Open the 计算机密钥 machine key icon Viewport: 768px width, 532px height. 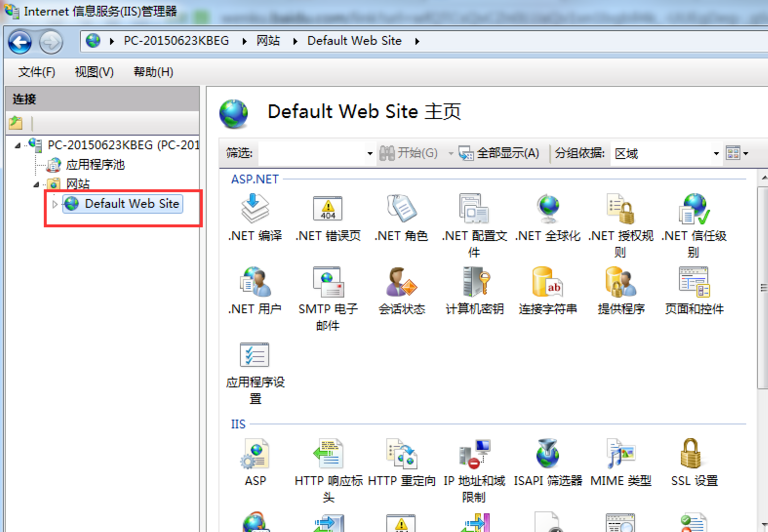click(x=474, y=282)
